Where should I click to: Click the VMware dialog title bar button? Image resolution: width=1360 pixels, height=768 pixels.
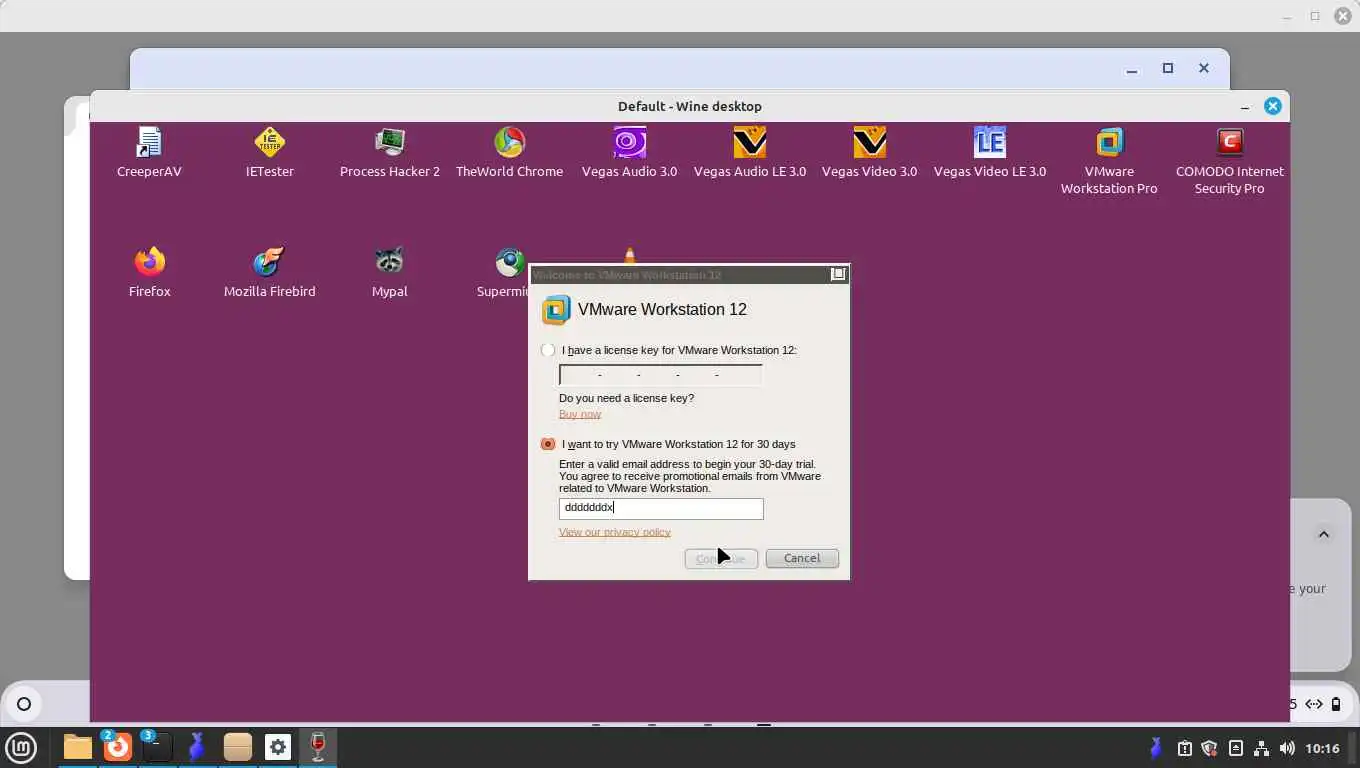[838, 274]
